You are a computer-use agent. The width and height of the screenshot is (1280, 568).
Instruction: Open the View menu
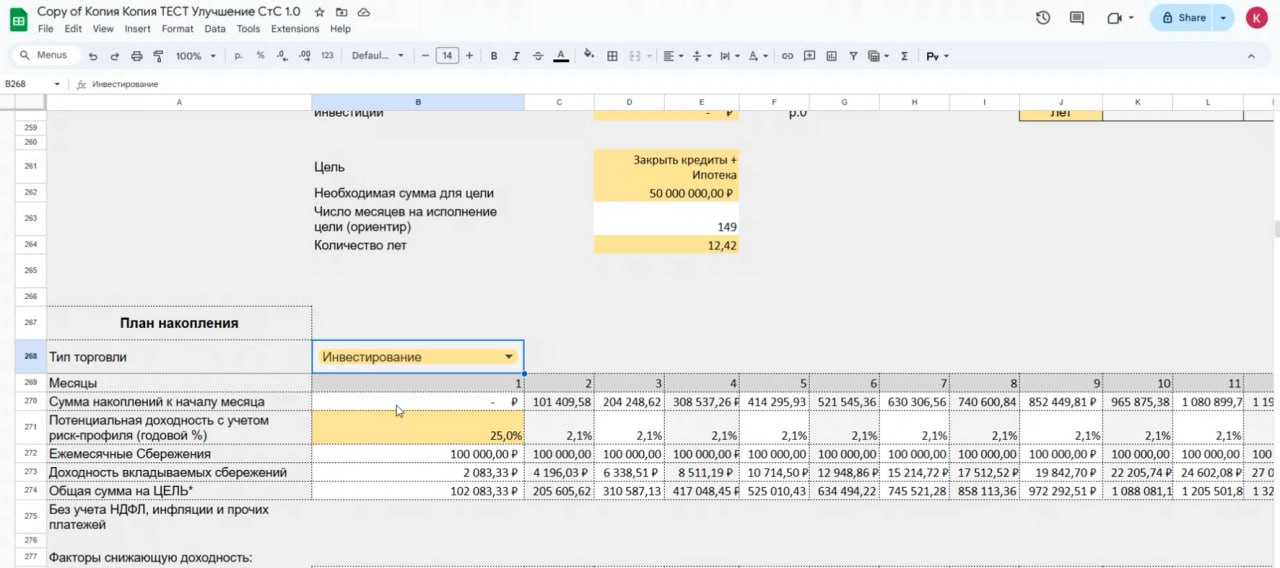[103, 29]
